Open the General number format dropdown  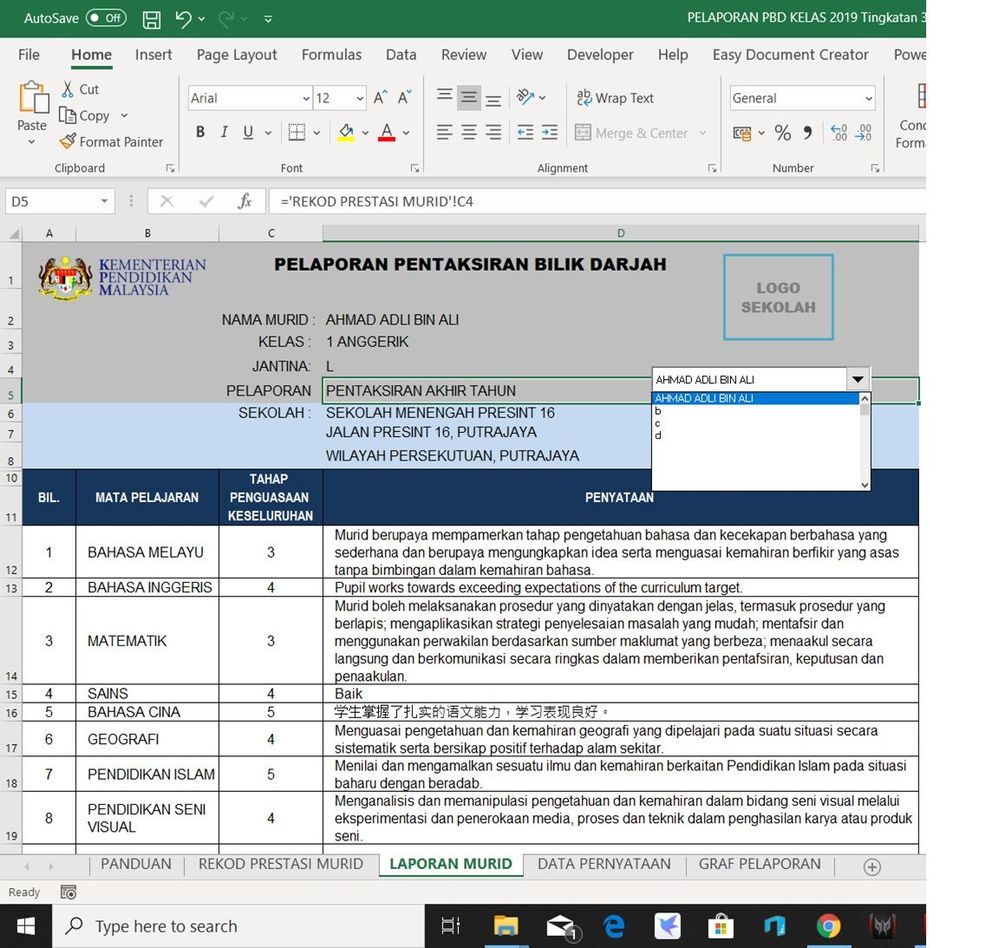868,98
